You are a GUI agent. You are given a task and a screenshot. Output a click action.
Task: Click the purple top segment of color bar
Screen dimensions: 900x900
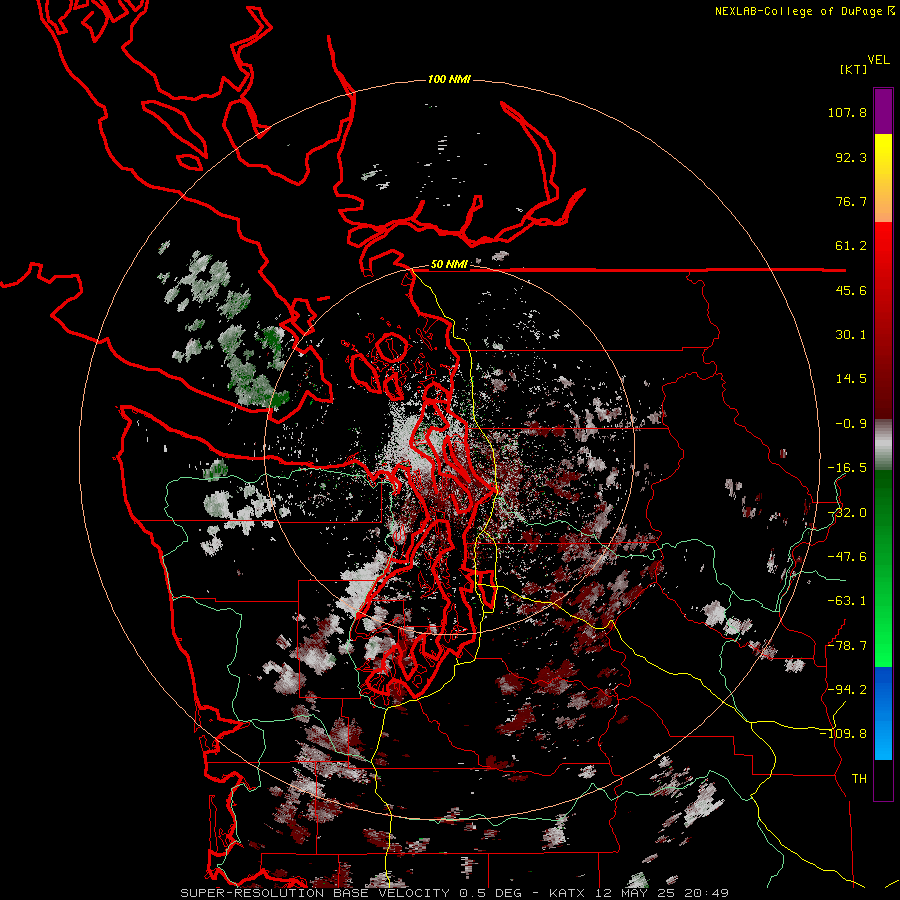(883, 111)
